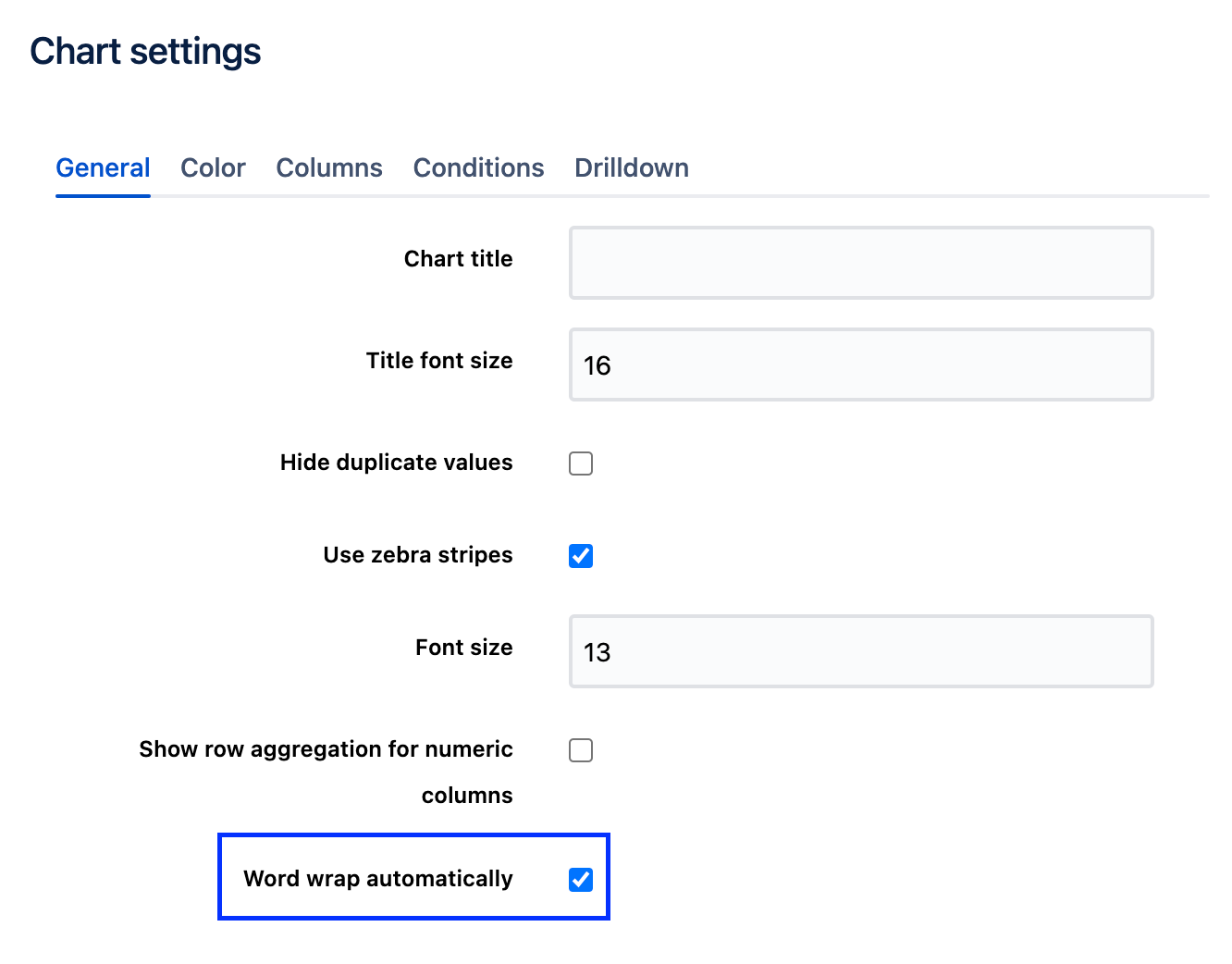Enable the Hide duplicate values checkbox
The height and width of the screenshot is (964, 1232).
(581, 463)
